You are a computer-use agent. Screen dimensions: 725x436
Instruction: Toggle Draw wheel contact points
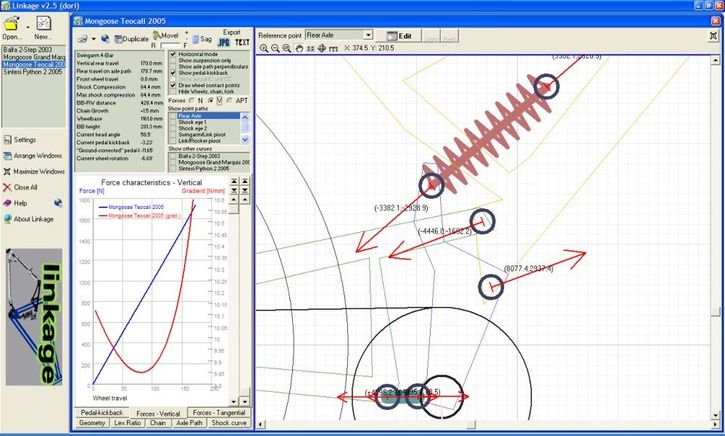pyautogui.click(x=173, y=86)
